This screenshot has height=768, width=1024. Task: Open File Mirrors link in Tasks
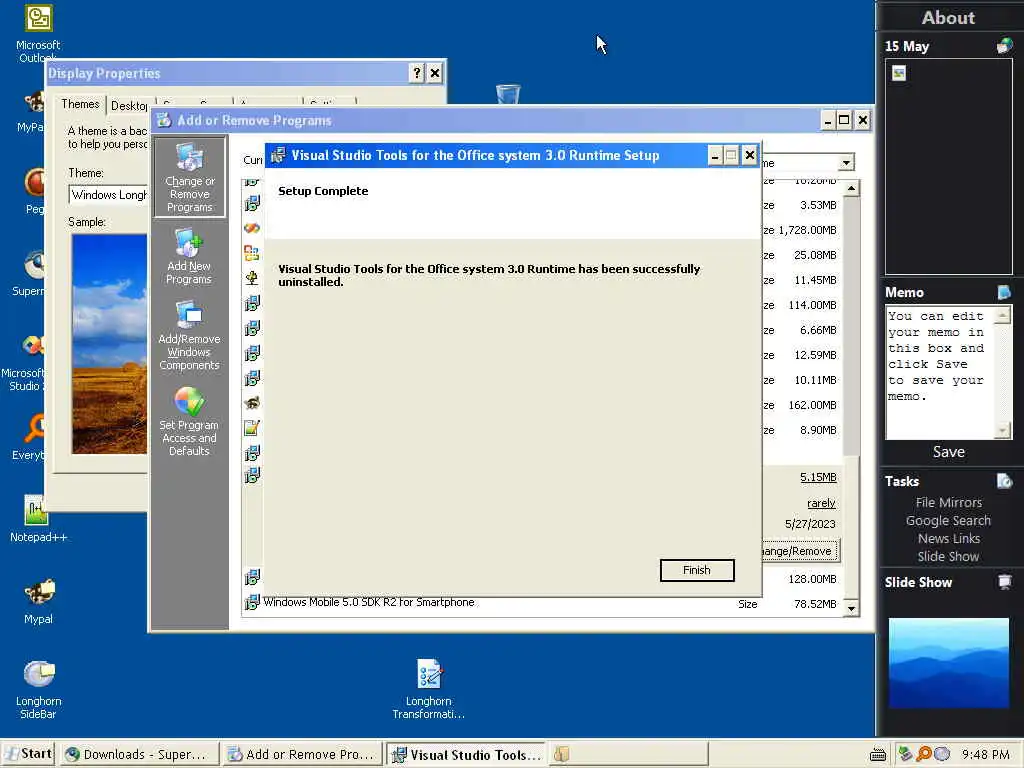(x=948, y=502)
